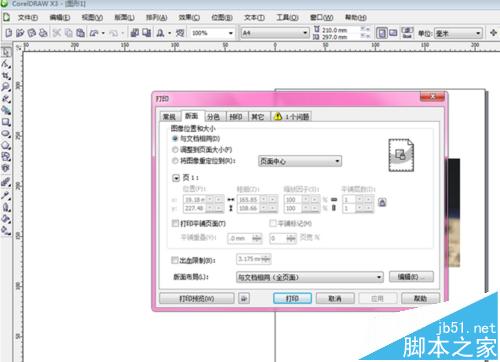Set page to portrait orientation
This screenshot has height=362, width=500.
382,33
